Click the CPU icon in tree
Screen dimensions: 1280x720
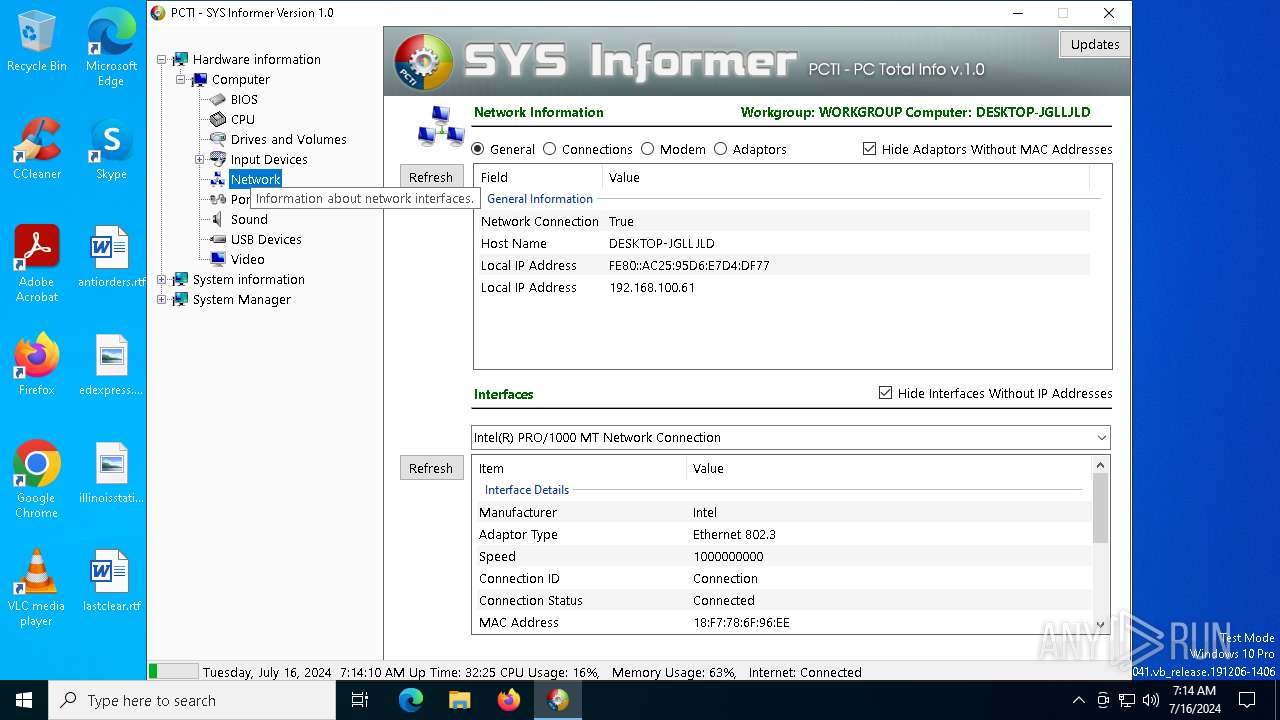(217, 119)
